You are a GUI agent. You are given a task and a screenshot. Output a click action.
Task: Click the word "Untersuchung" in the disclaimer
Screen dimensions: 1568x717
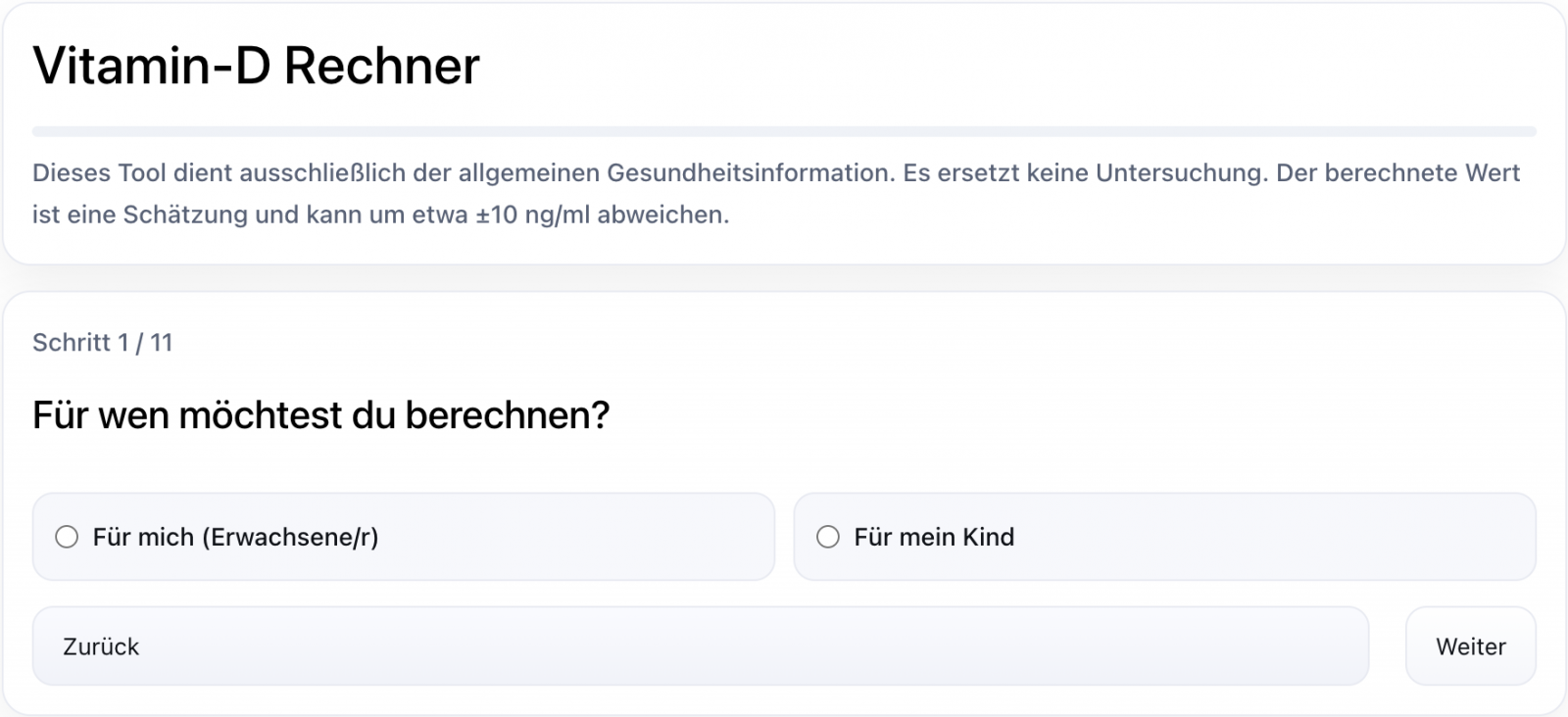click(x=1179, y=173)
